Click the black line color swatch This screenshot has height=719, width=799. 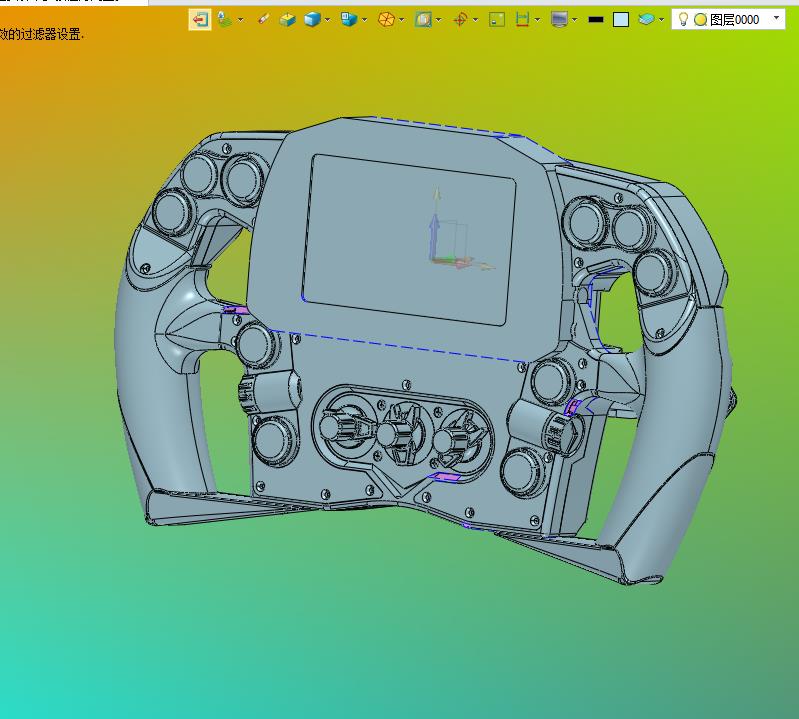(x=596, y=19)
